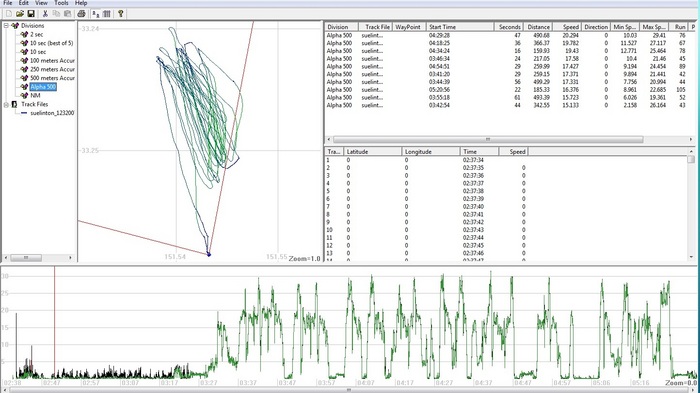Select the NM division
The width and height of the screenshot is (700, 393).
click(x=35, y=95)
